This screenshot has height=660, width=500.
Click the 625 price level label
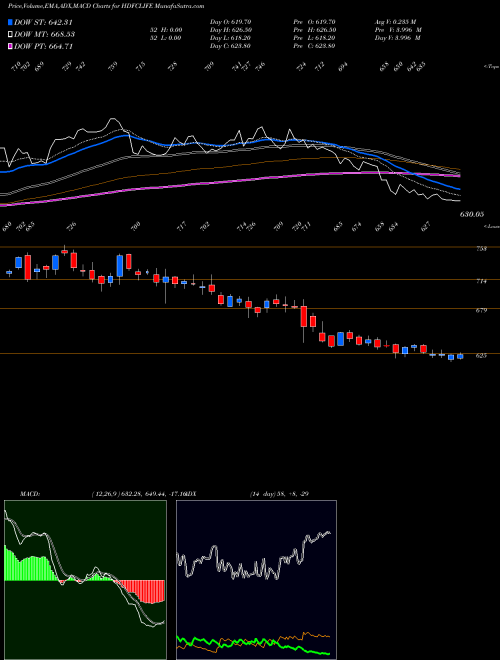pyautogui.click(x=481, y=355)
